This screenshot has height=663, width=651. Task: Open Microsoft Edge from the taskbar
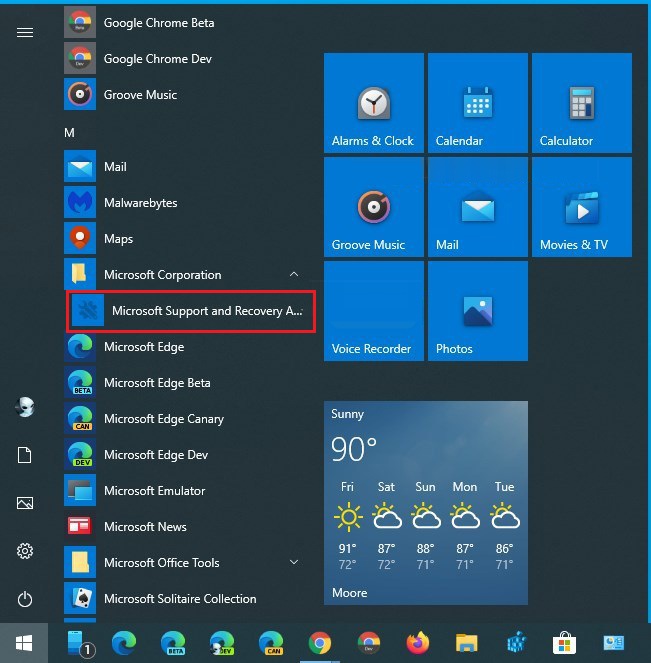point(123,643)
